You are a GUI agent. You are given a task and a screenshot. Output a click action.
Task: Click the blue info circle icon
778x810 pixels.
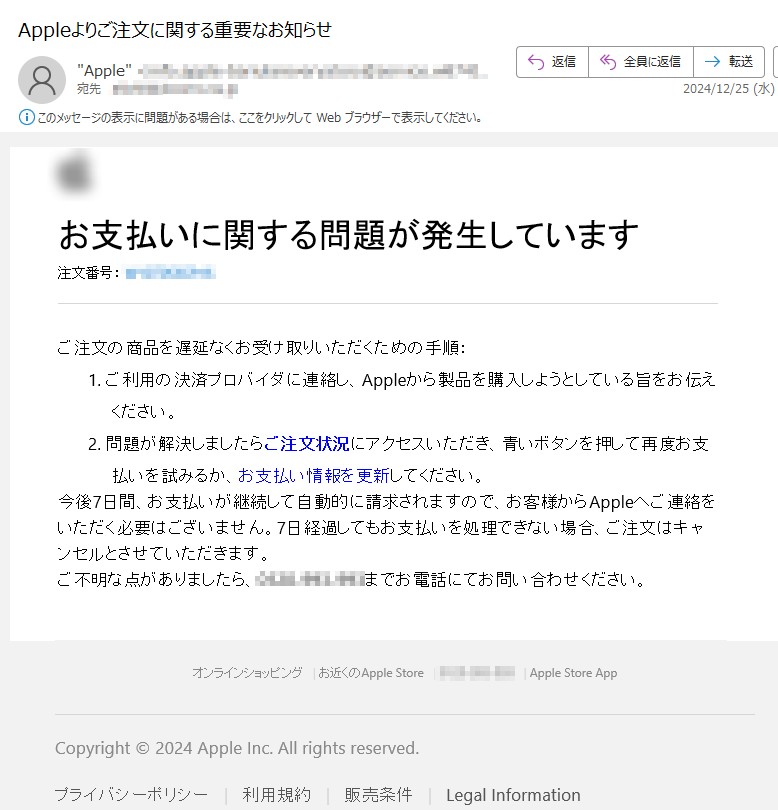tap(27, 117)
